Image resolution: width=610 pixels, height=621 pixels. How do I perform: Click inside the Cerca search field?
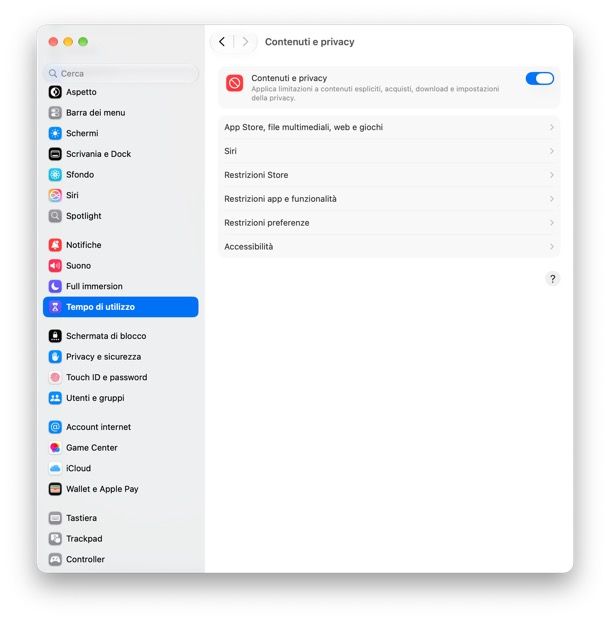point(120,73)
